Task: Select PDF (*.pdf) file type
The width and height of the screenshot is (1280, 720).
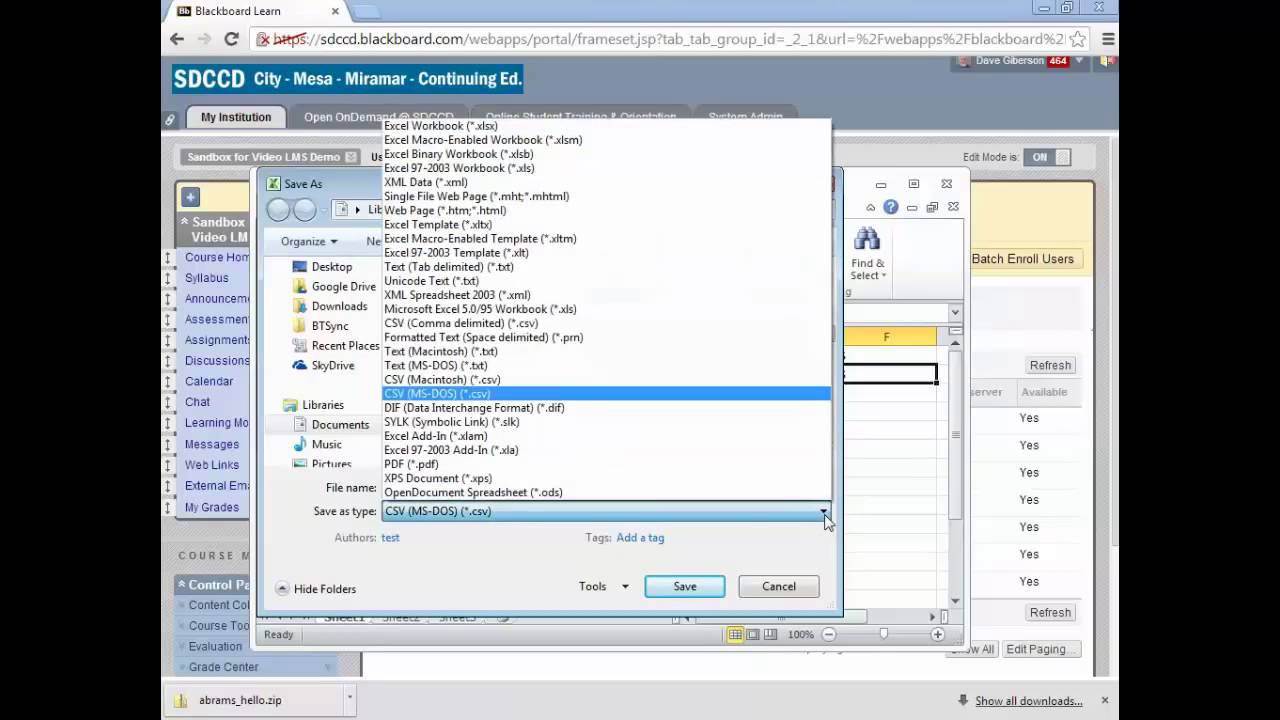Action: click(x=606, y=464)
